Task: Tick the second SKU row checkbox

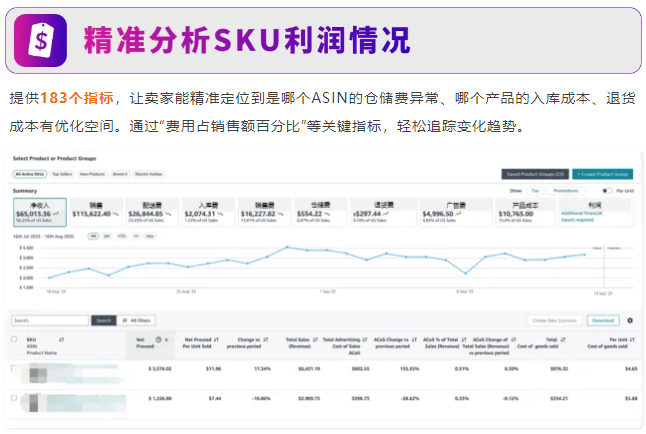Action: 14,397
